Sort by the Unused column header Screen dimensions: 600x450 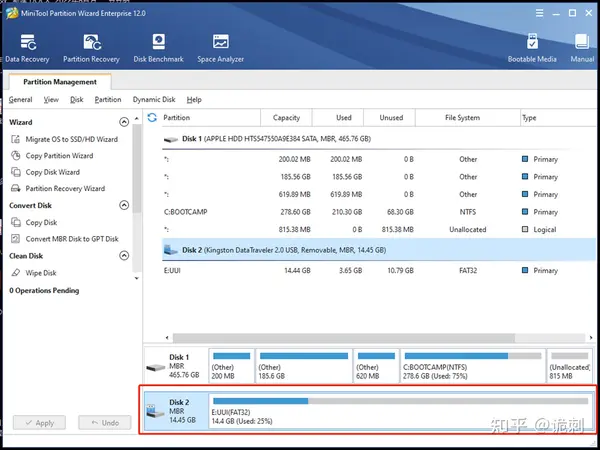[389, 117]
